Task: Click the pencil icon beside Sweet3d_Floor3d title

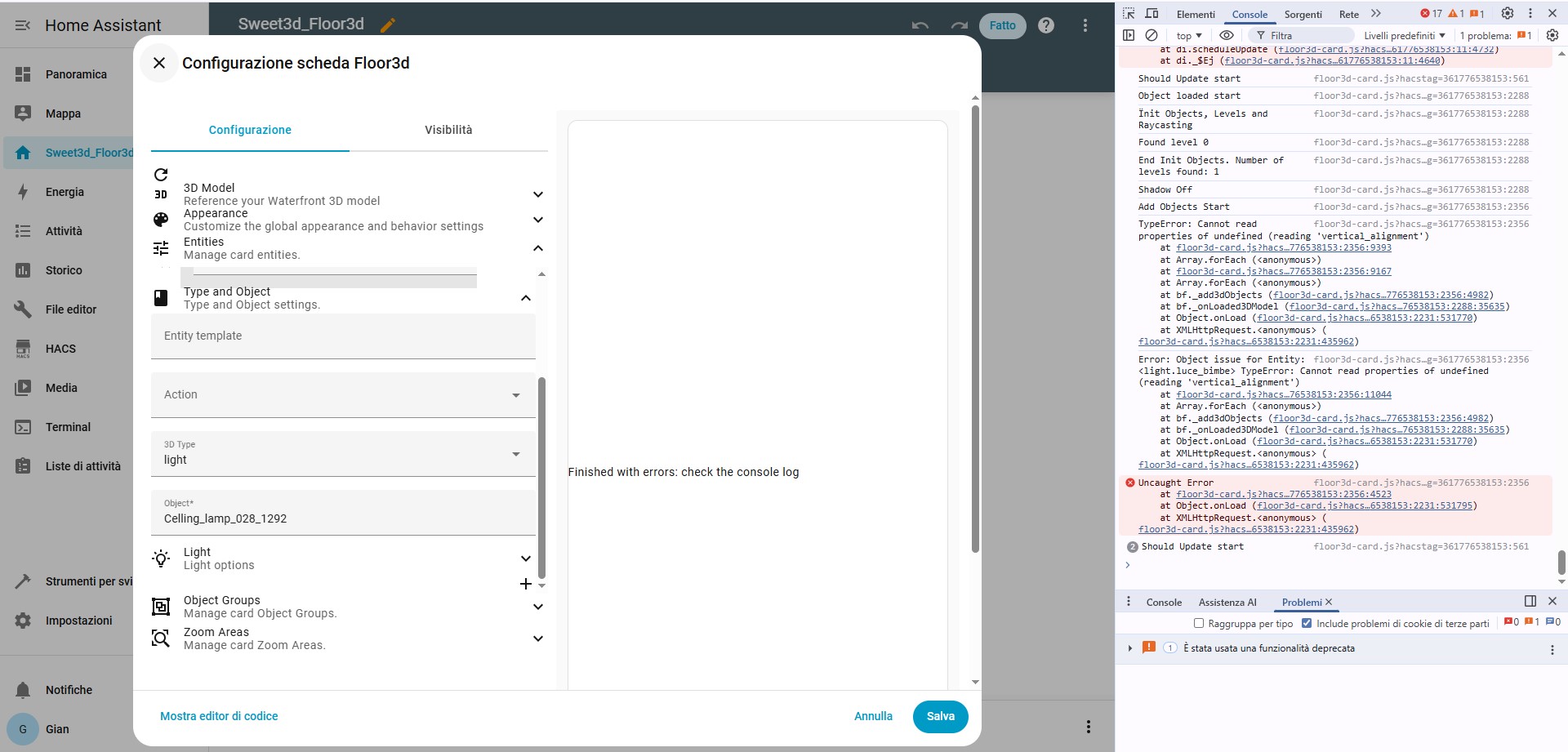Action: click(388, 25)
